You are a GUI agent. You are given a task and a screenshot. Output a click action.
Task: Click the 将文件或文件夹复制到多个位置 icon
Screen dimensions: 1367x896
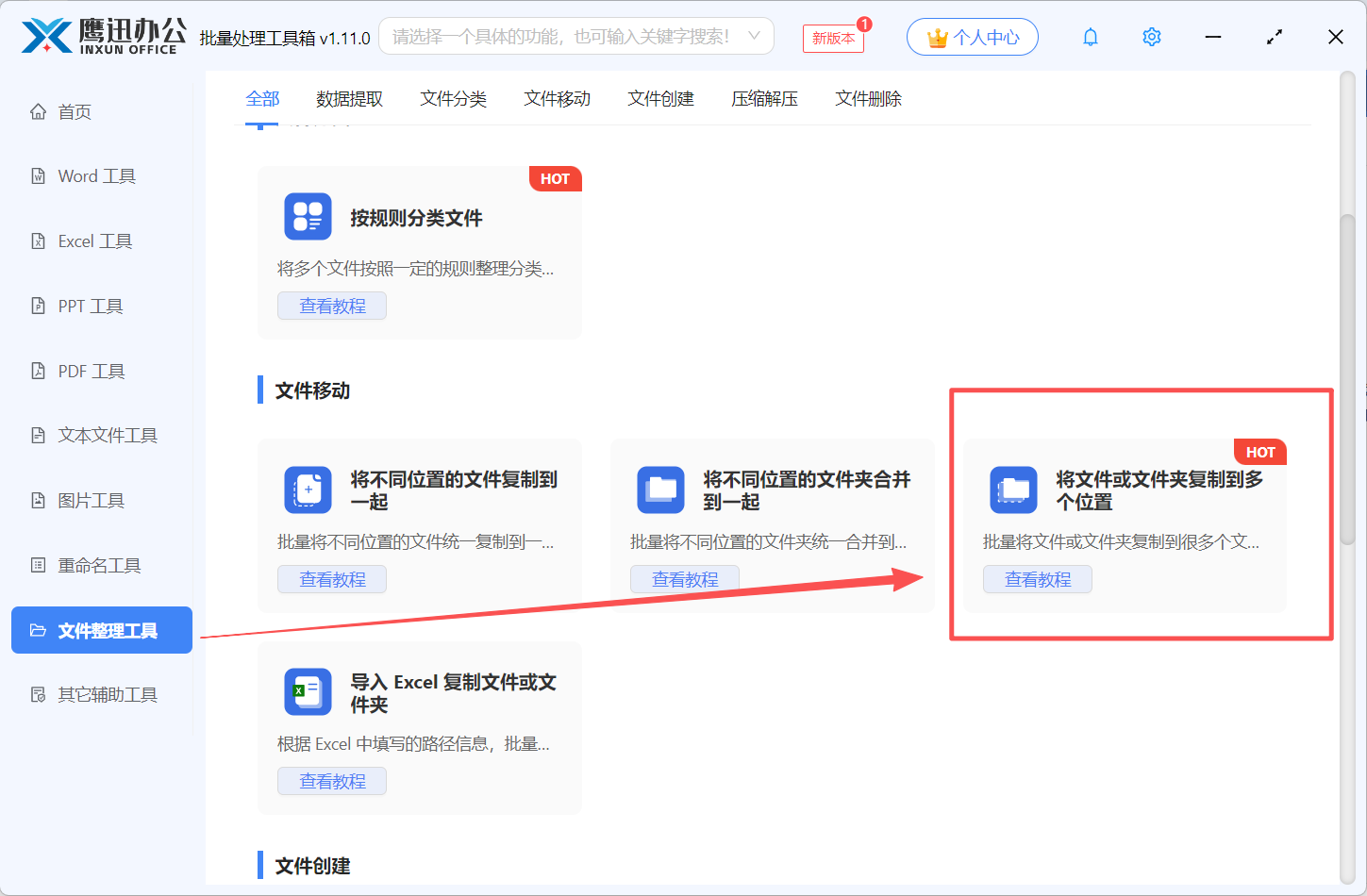[x=1013, y=489]
